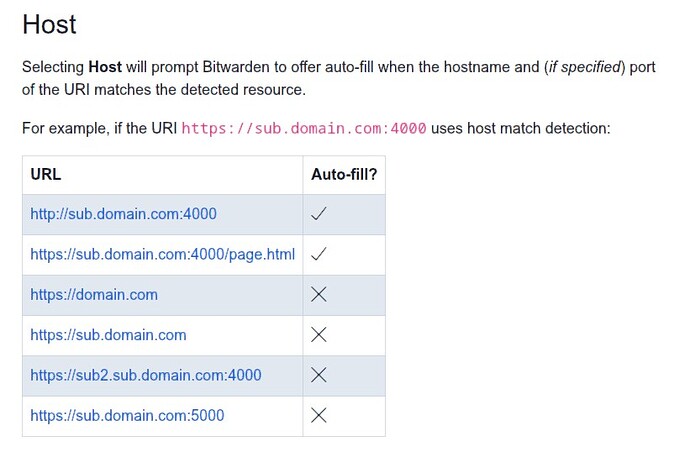The height and width of the screenshot is (452, 690).
Task: Click checkmark icon beside the page.html URL
Action: click(319, 254)
